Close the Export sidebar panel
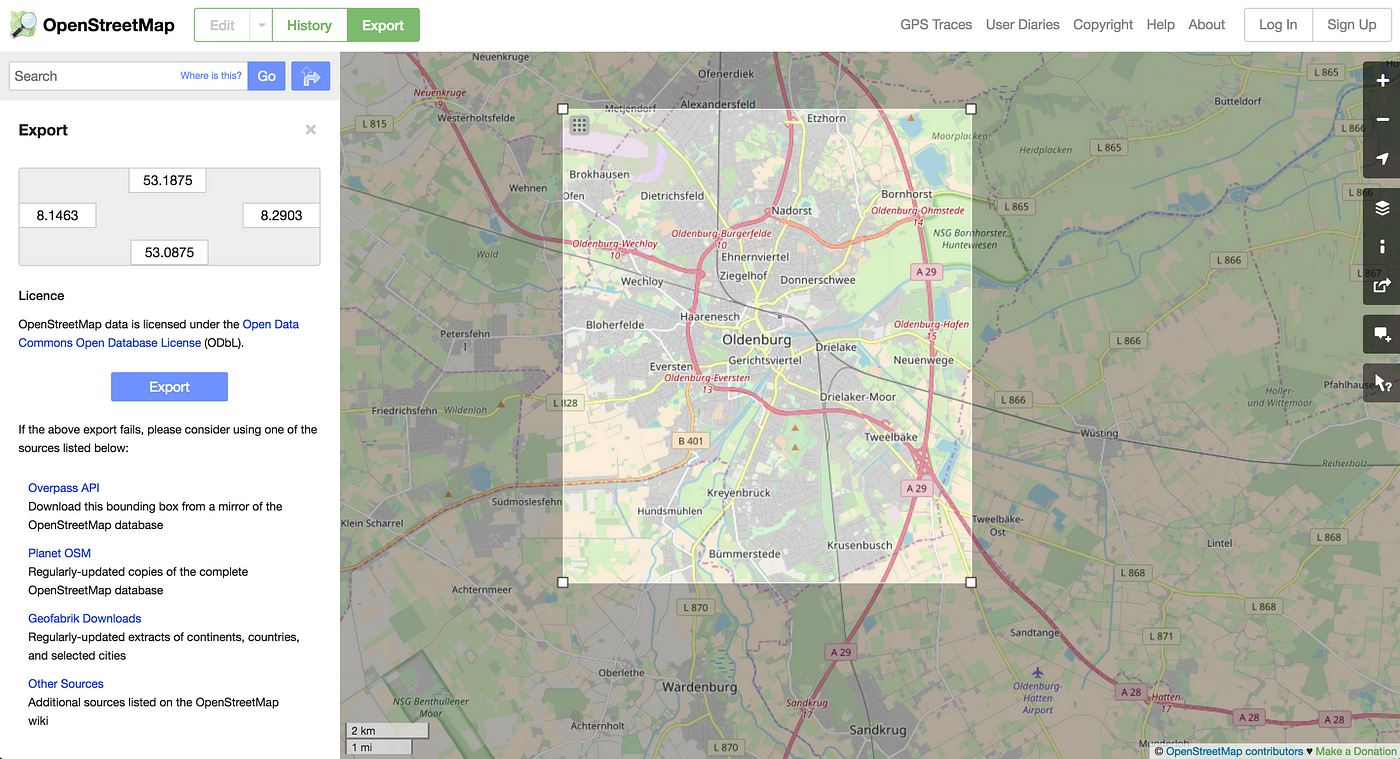1400x759 pixels. (x=311, y=130)
